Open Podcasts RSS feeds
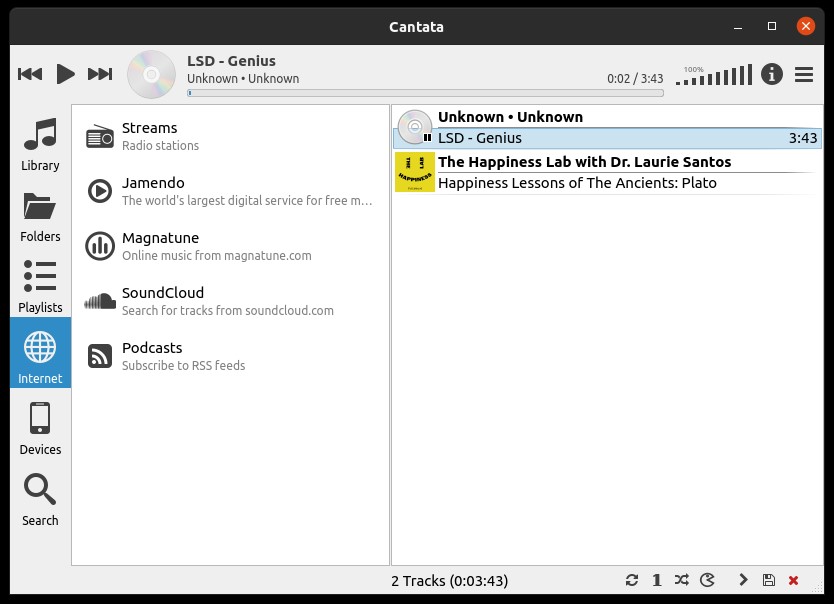Screen dimensions: 834x604 coord(230,356)
